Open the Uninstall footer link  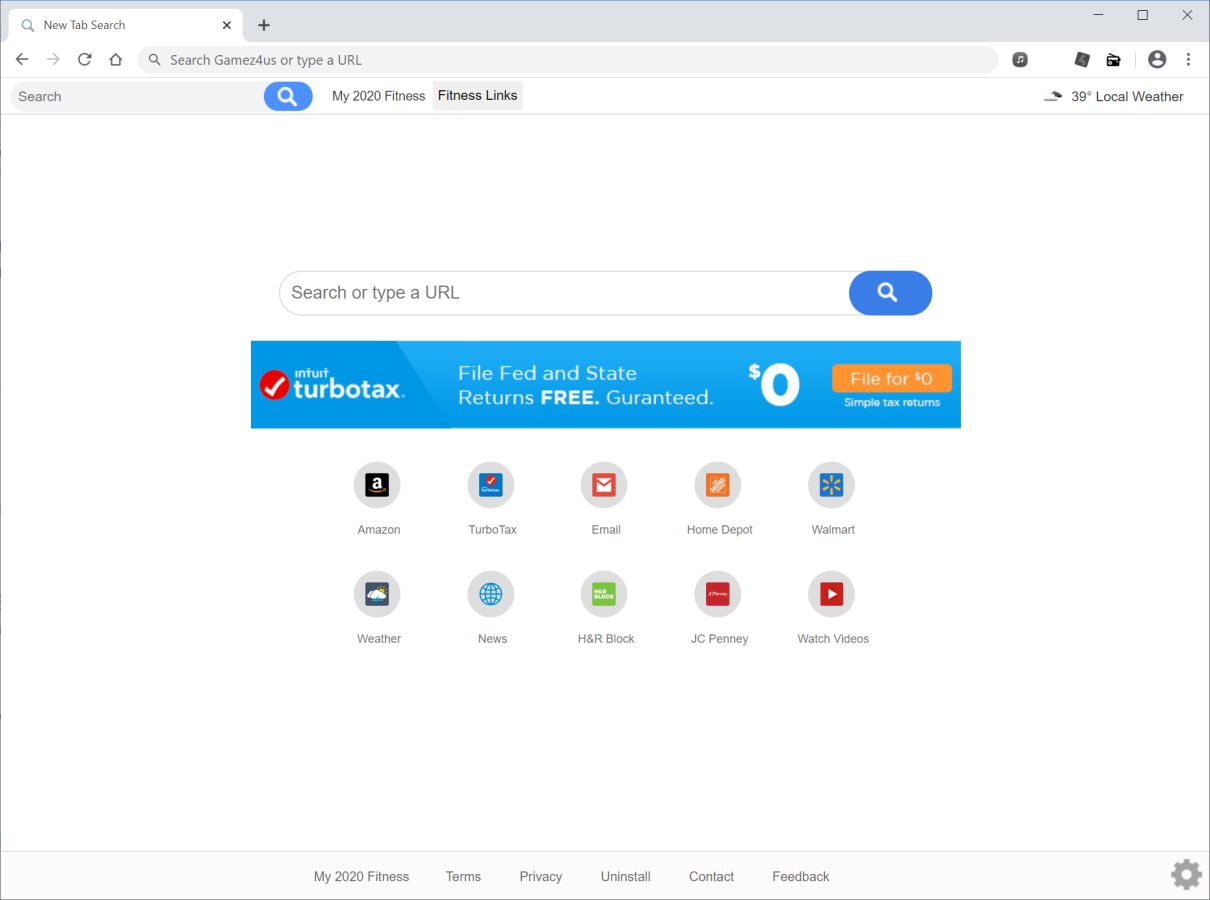pos(626,876)
